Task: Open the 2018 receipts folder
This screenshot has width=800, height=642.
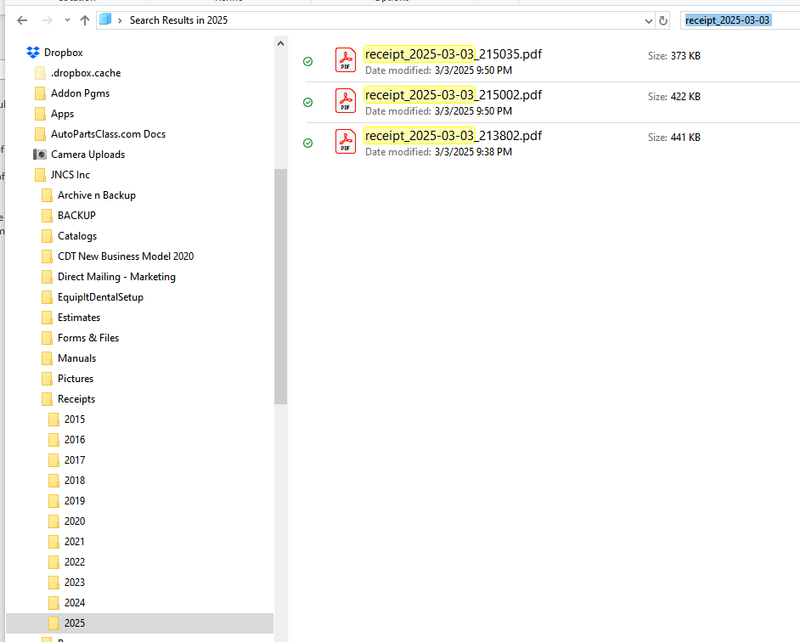Action: 74,481
